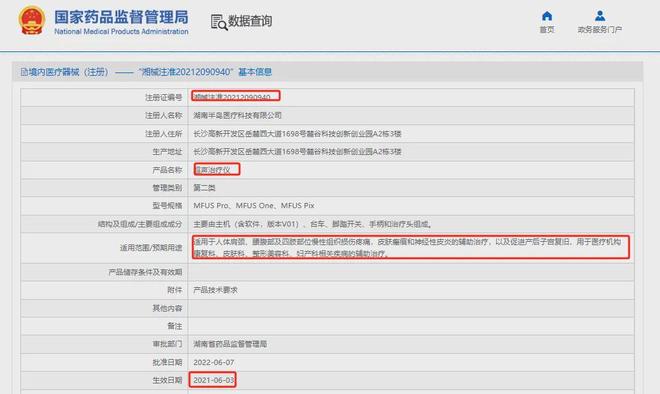Click the 数据查询 heading text
The height and width of the screenshot is (394, 660).
click(250, 21)
